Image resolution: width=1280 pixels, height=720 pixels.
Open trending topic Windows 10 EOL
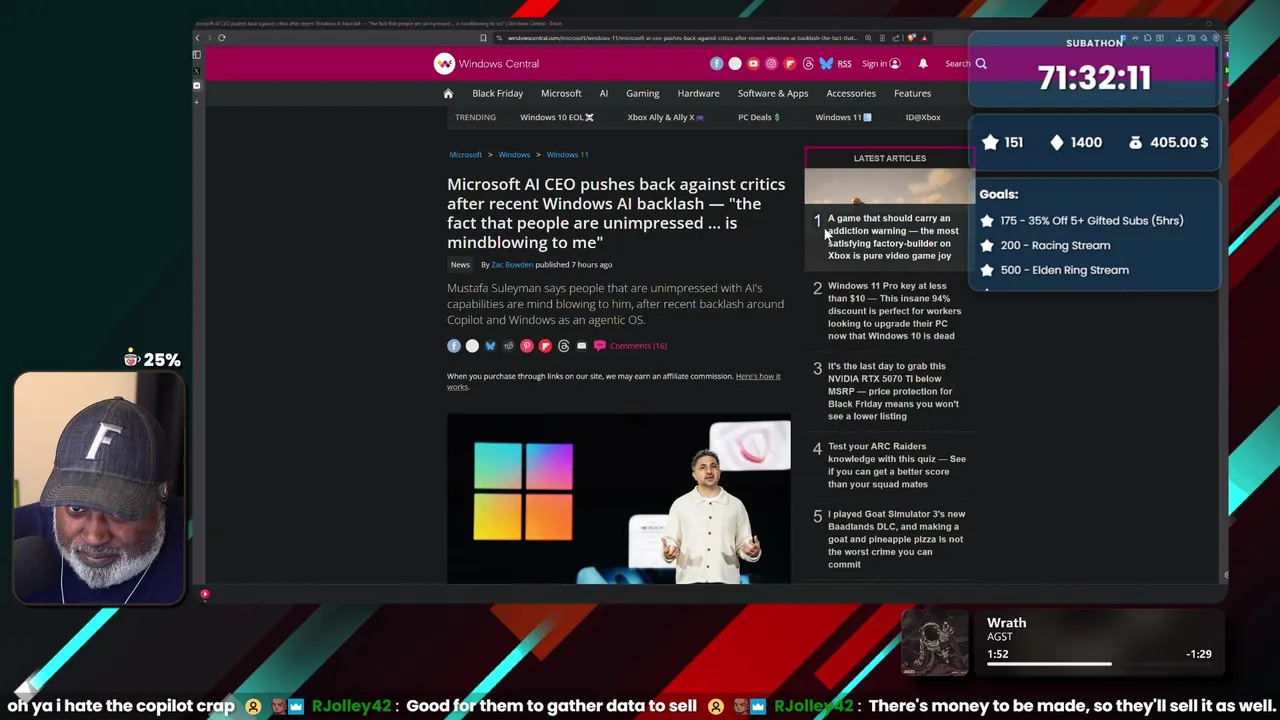556,117
